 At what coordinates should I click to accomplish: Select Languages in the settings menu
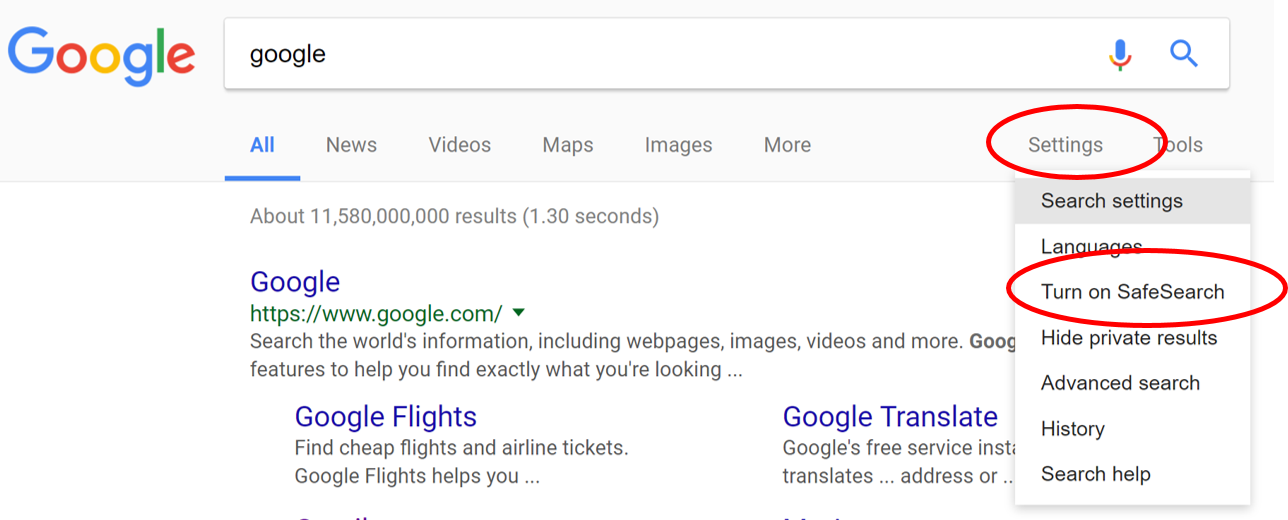pos(1091,246)
